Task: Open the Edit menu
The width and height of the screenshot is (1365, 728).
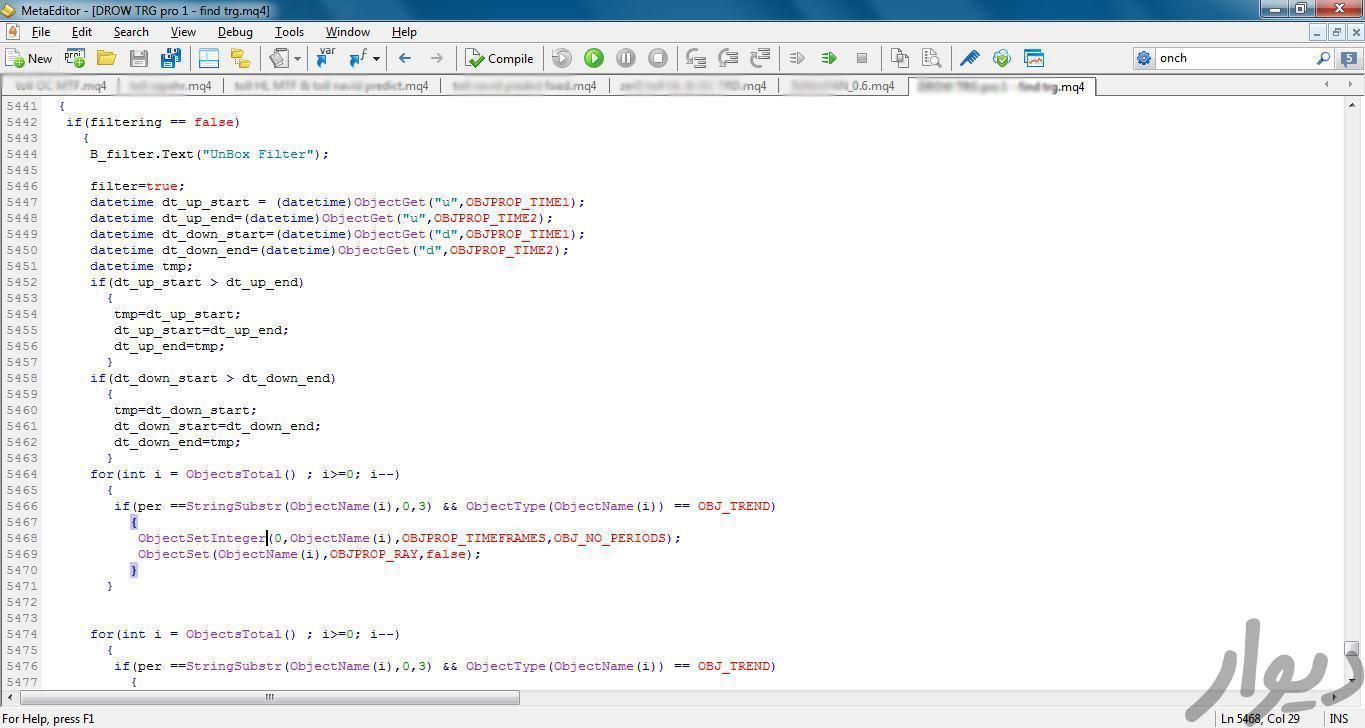Action: [x=82, y=32]
